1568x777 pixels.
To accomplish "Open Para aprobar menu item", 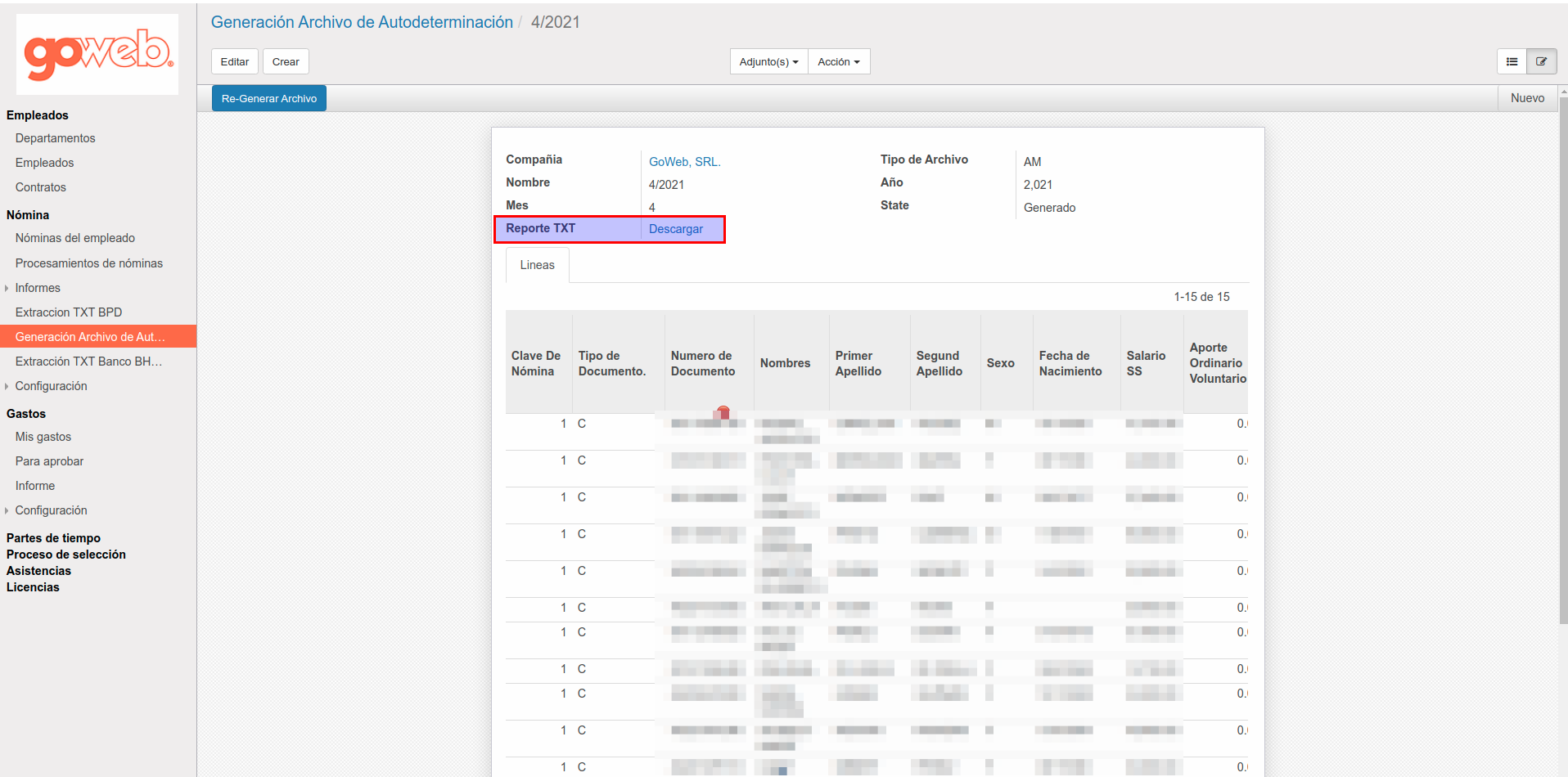I will pos(50,461).
